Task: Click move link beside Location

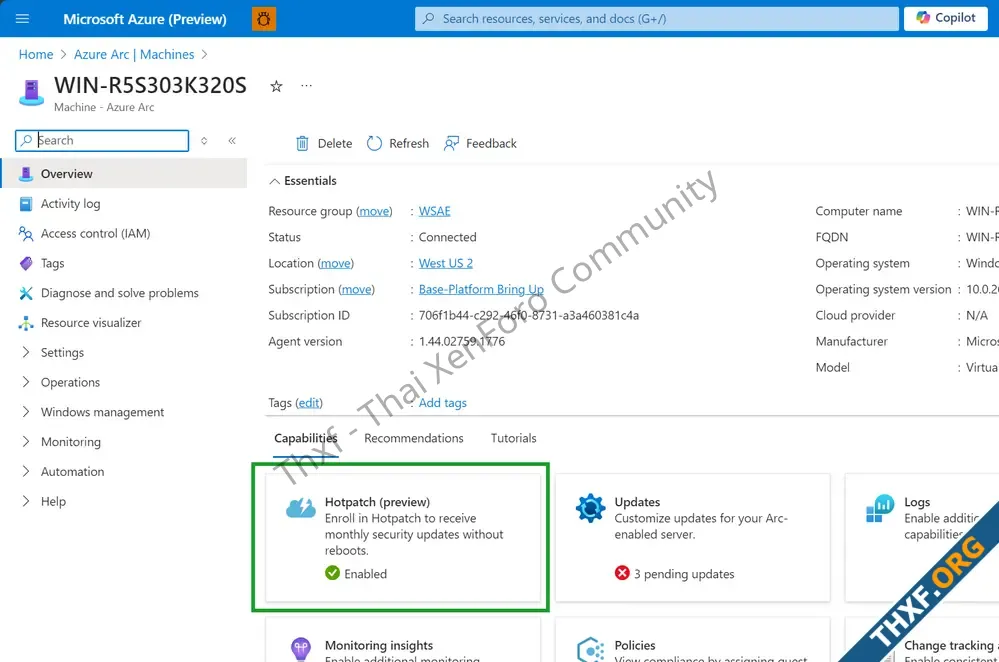Action: click(335, 263)
